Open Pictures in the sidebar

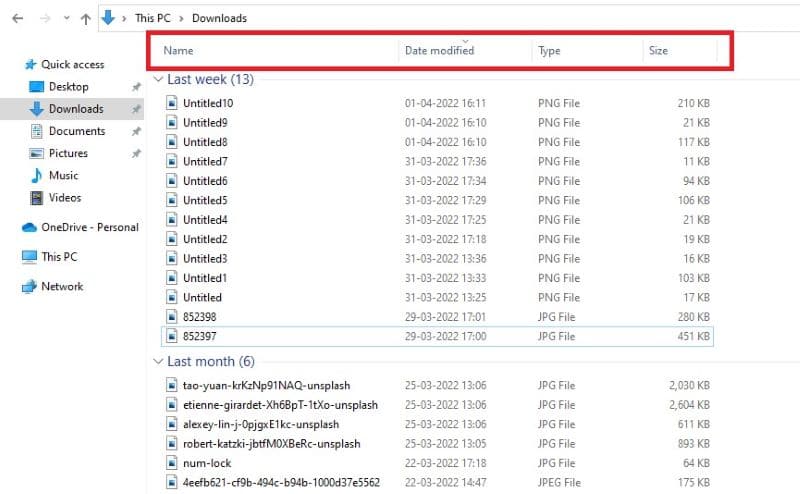click(68, 153)
